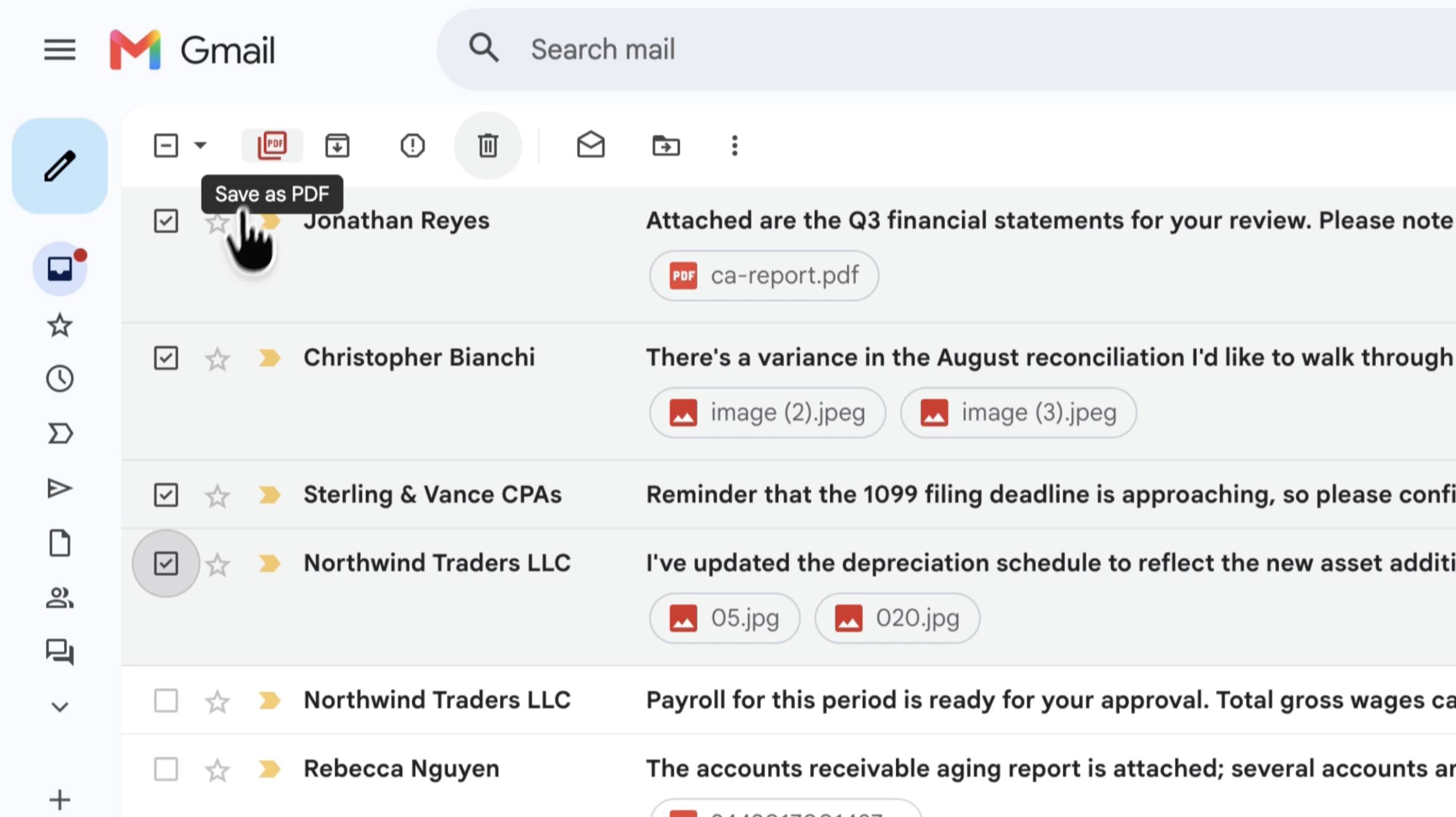Open the Rebecca Nguyen email

coord(401,768)
